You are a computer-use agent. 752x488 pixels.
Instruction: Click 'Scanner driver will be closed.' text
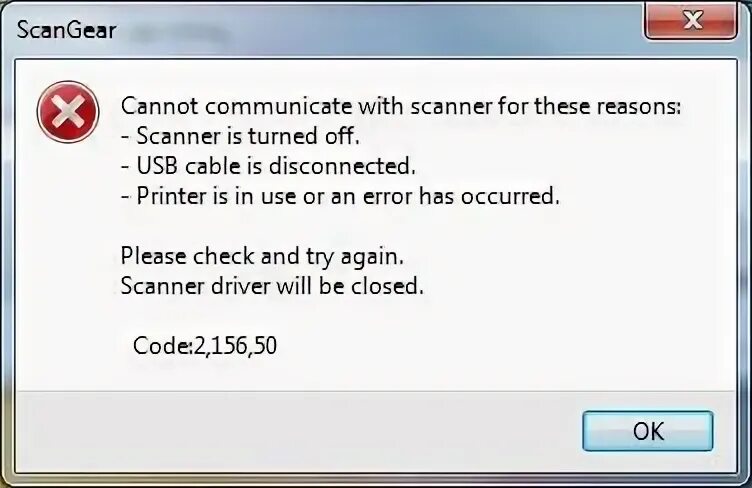point(272,286)
